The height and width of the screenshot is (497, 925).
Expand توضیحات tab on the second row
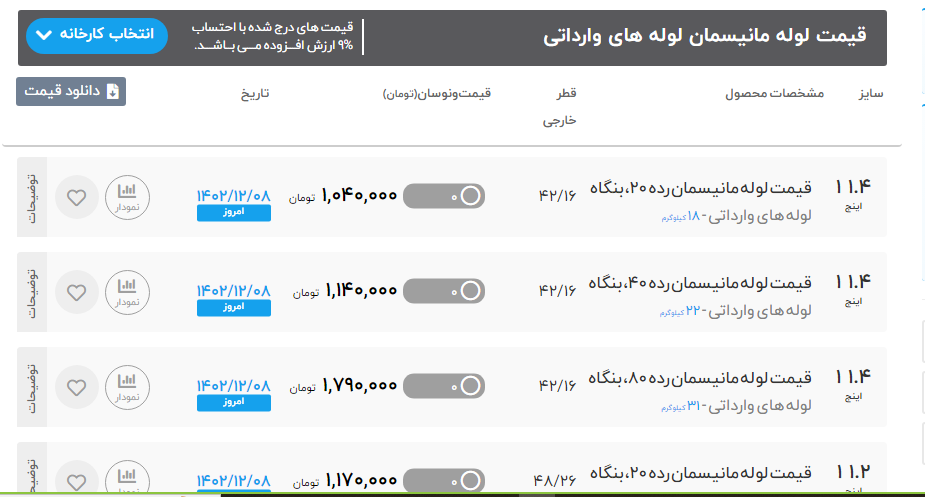(32, 292)
